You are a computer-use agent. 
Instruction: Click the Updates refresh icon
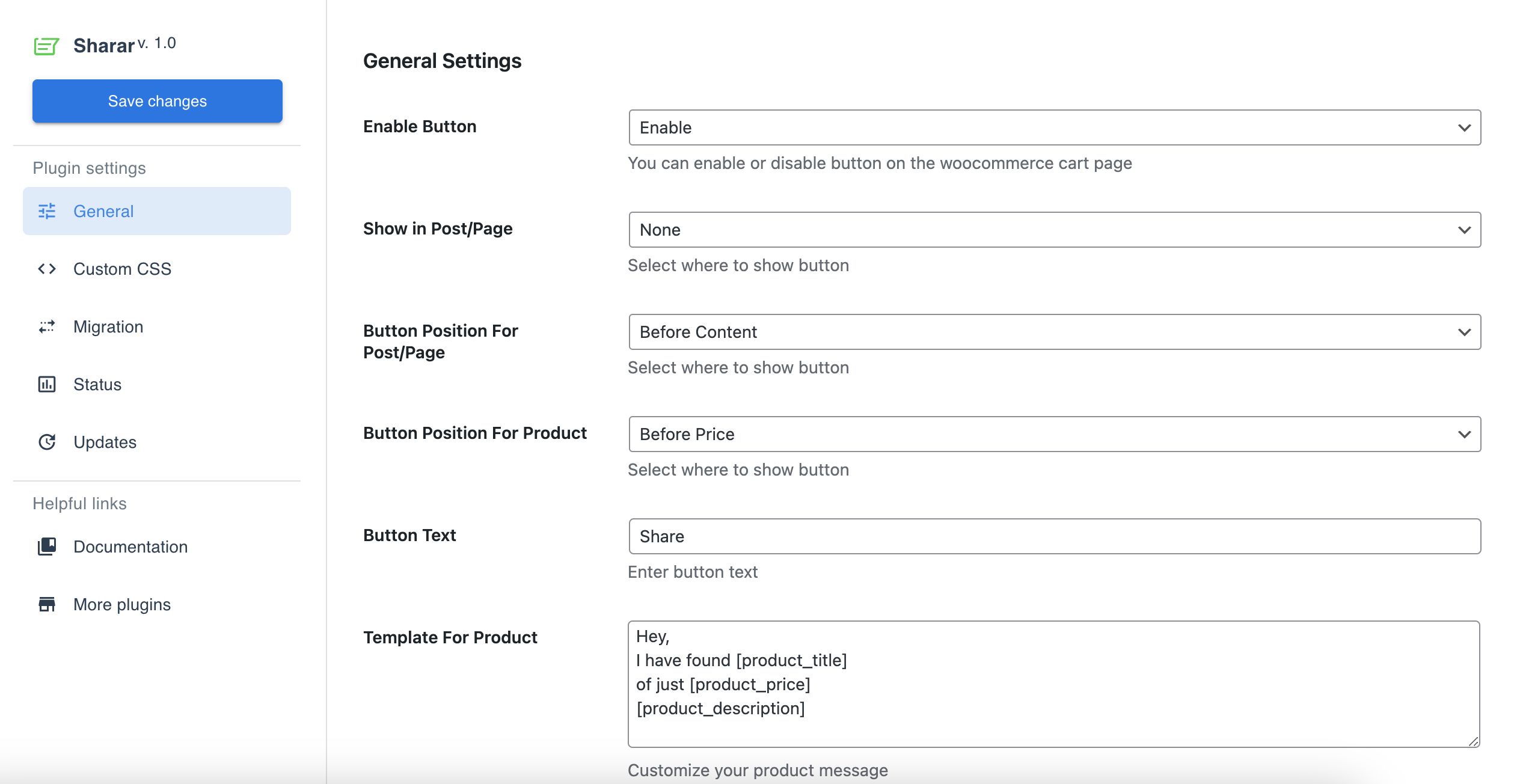[x=47, y=442]
